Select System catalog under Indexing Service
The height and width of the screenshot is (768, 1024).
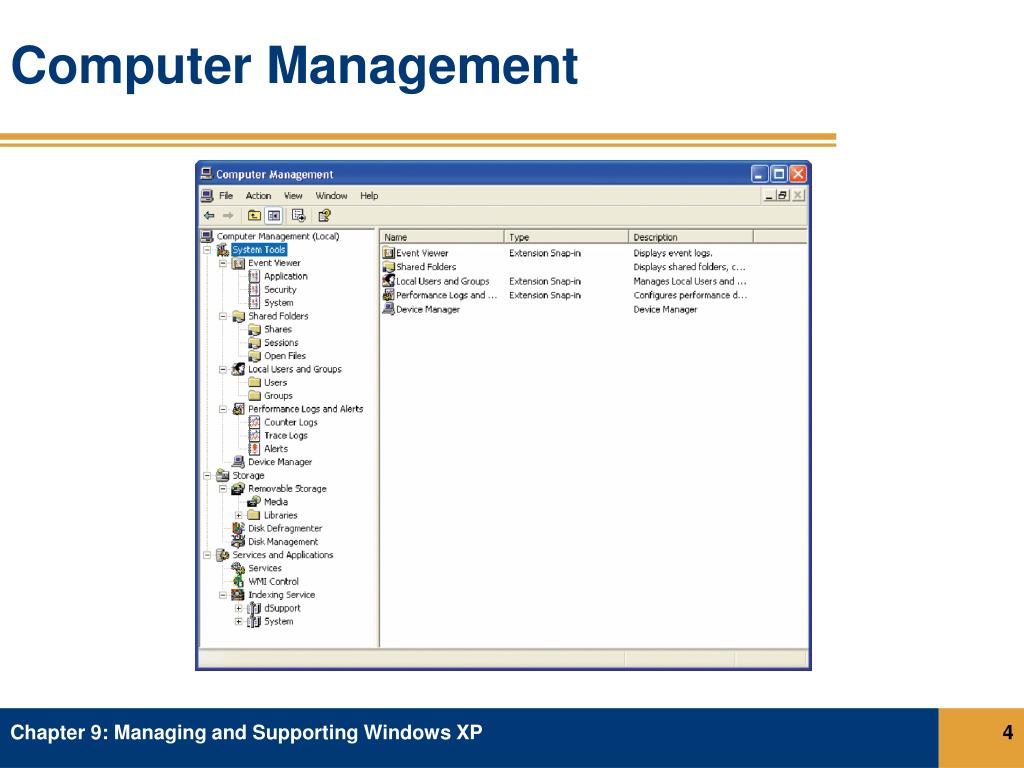pos(278,622)
